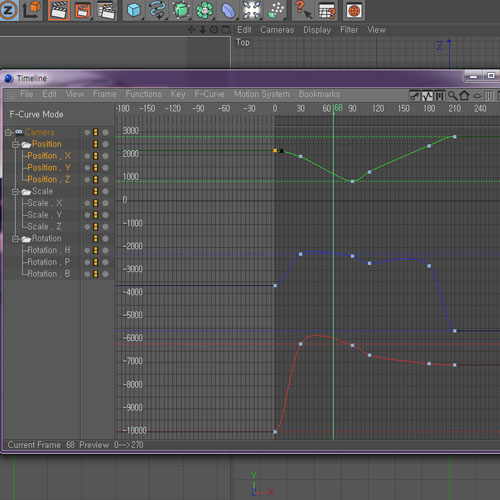
Task: Select the orange selected keyframe at frame 0
Action: tap(275, 151)
